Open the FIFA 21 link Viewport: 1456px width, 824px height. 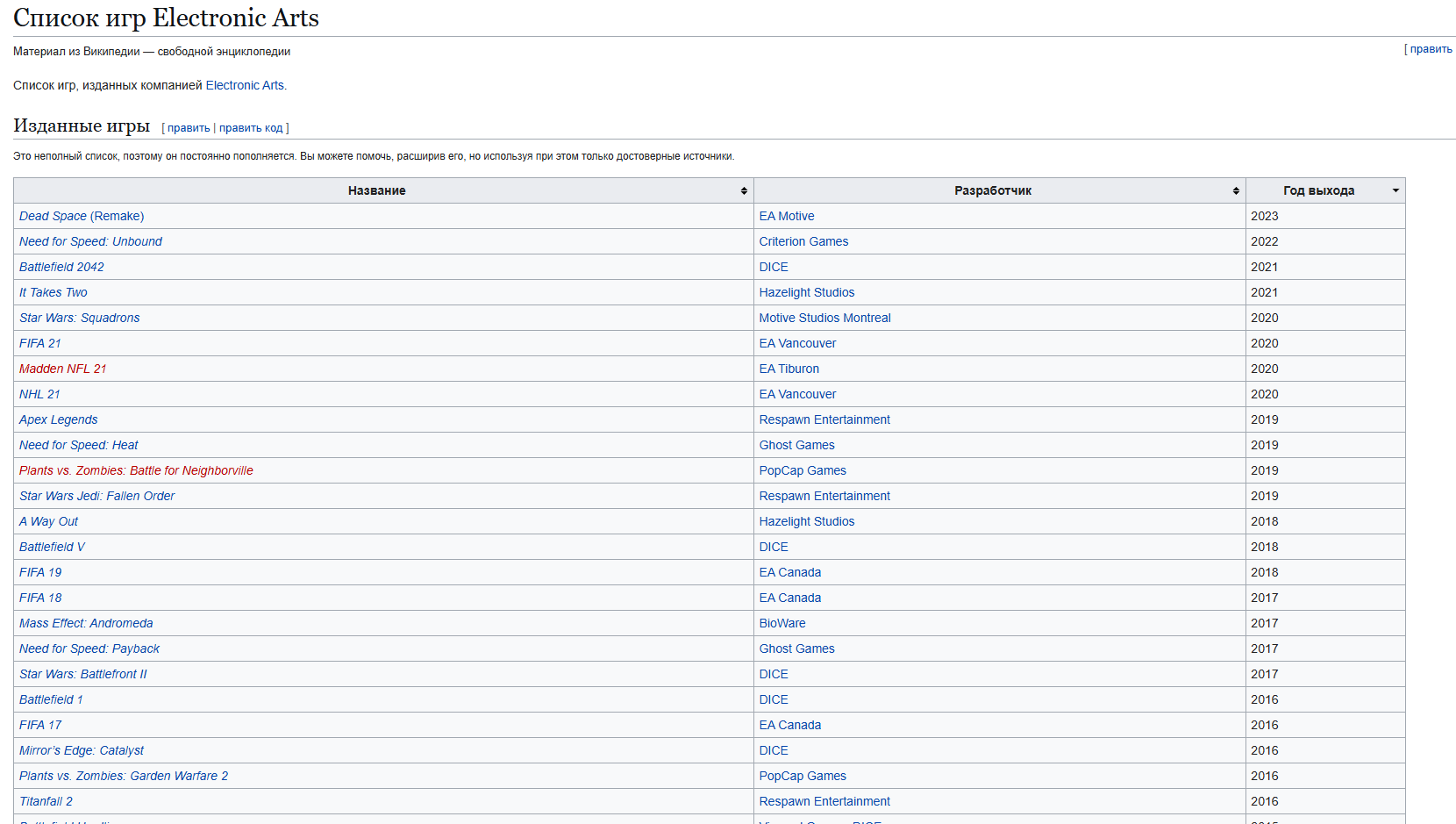(x=40, y=343)
